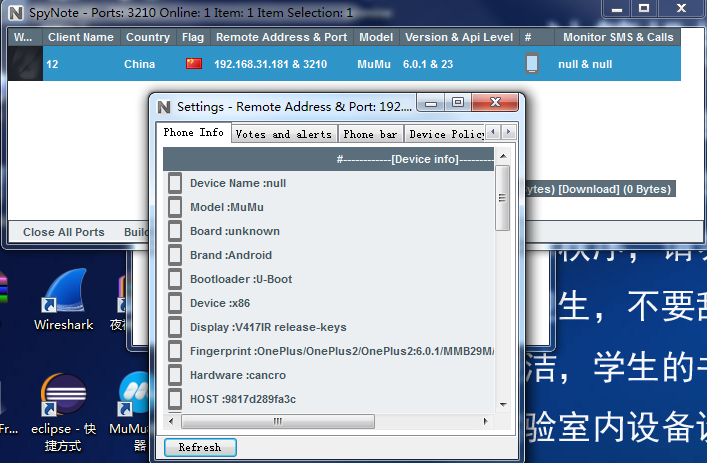Click the icon box beside Board :unknown
This screenshot has width=707, height=463.
(175, 231)
